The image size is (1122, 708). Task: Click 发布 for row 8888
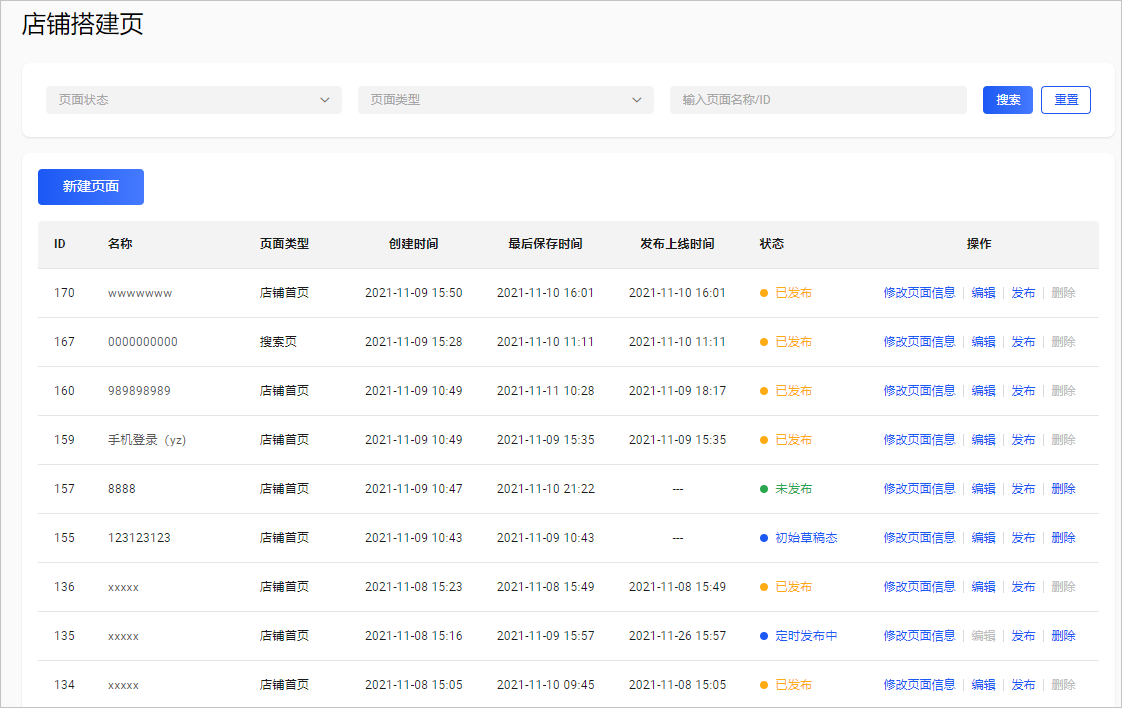click(1023, 489)
